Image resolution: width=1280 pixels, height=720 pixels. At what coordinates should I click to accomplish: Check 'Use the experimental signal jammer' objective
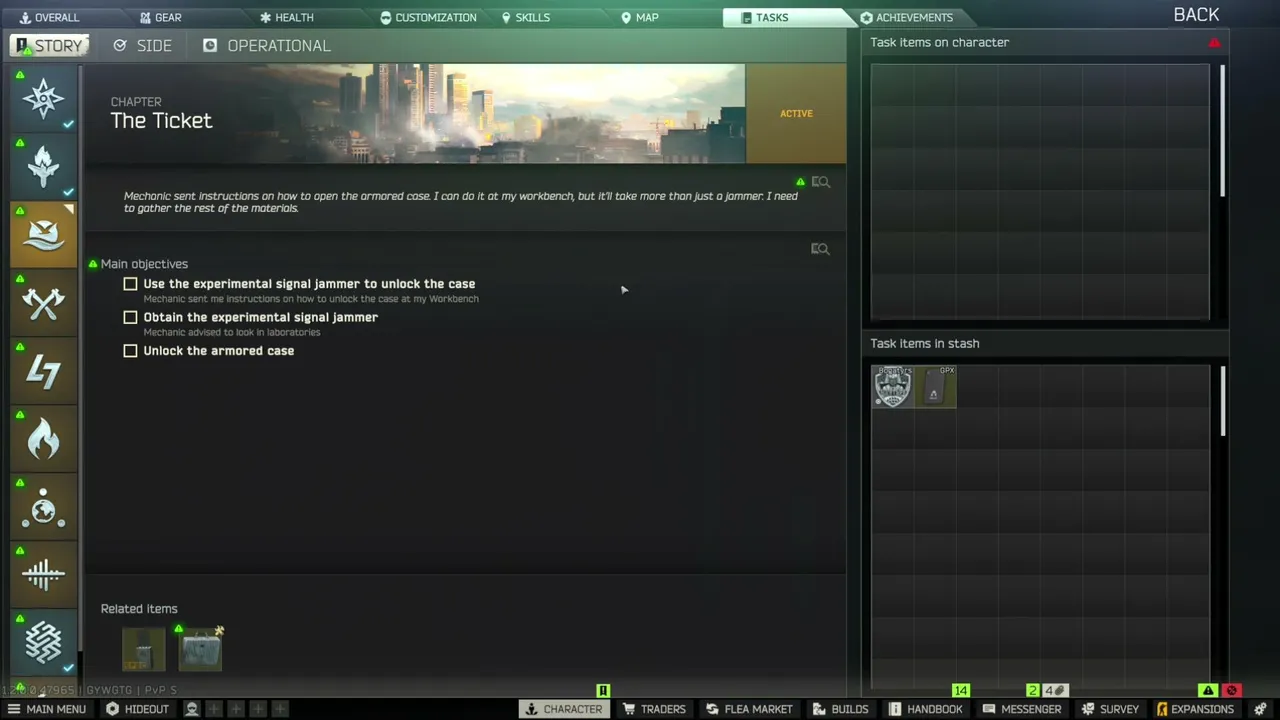[130, 284]
